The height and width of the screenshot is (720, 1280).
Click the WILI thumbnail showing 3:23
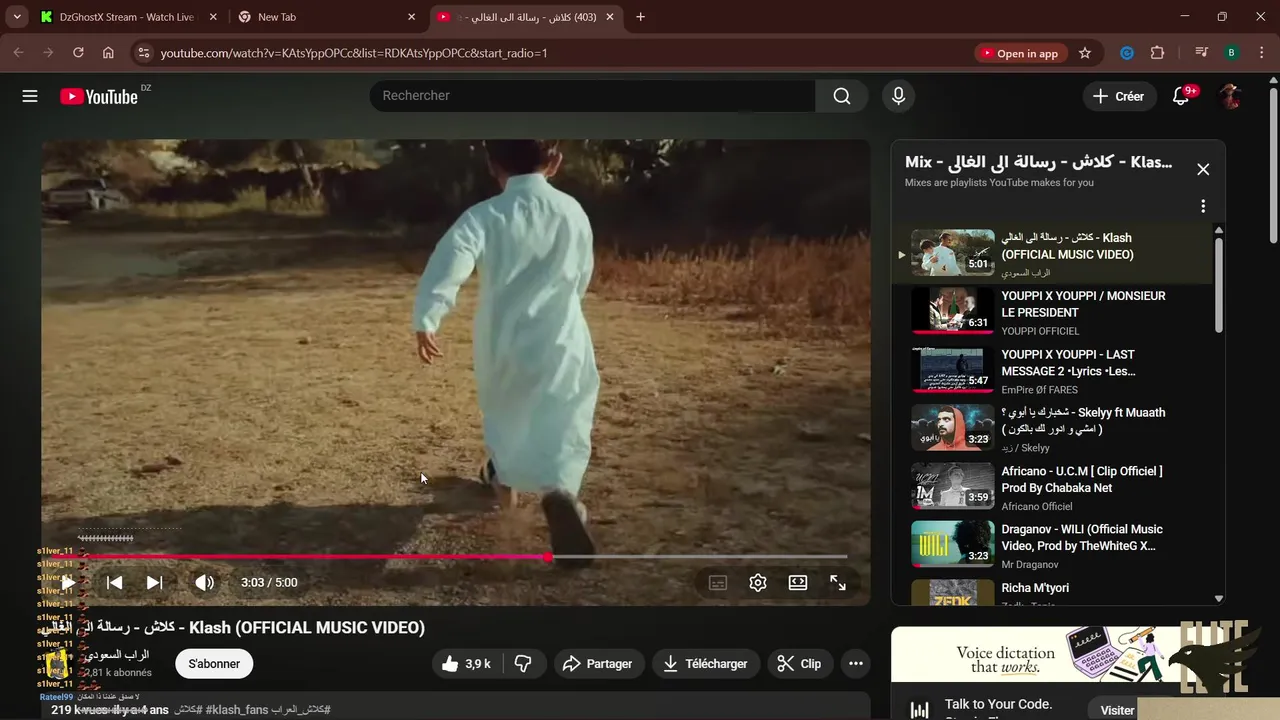tap(952, 544)
